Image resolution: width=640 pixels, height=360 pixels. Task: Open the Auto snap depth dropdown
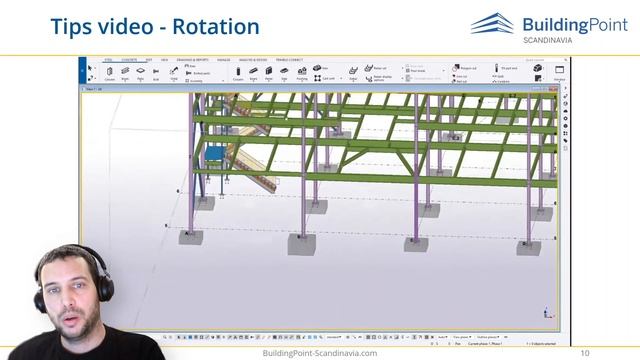click(x=442, y=337)
